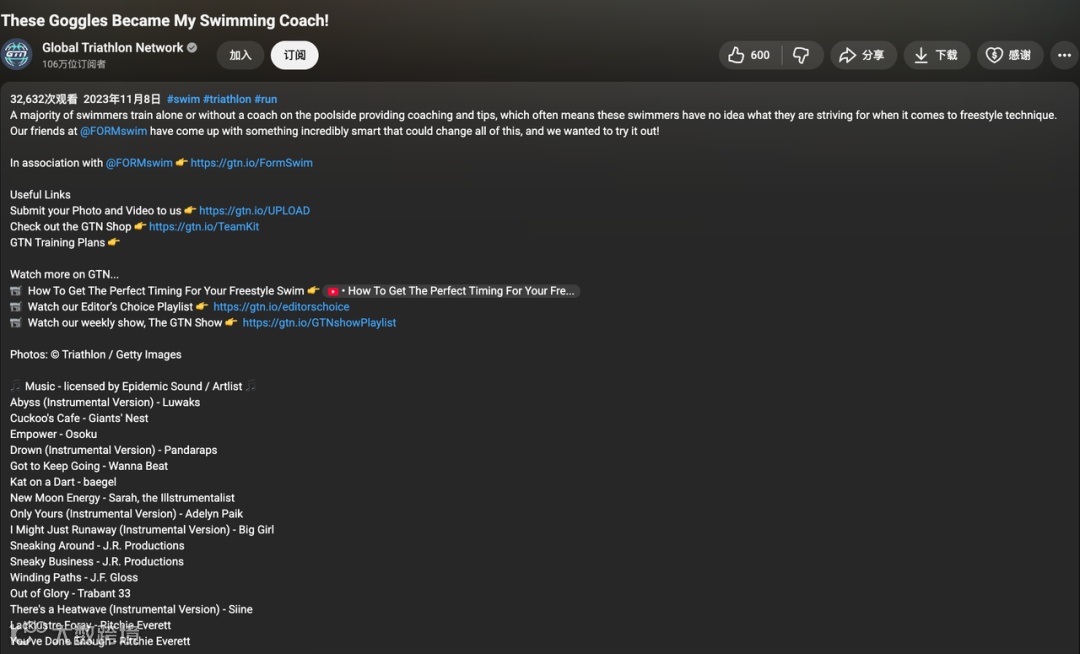This screenshot has width=1080, height=654.
Task: Open the Perfect Timing Freestyle video chip
Action: [452, 291]
